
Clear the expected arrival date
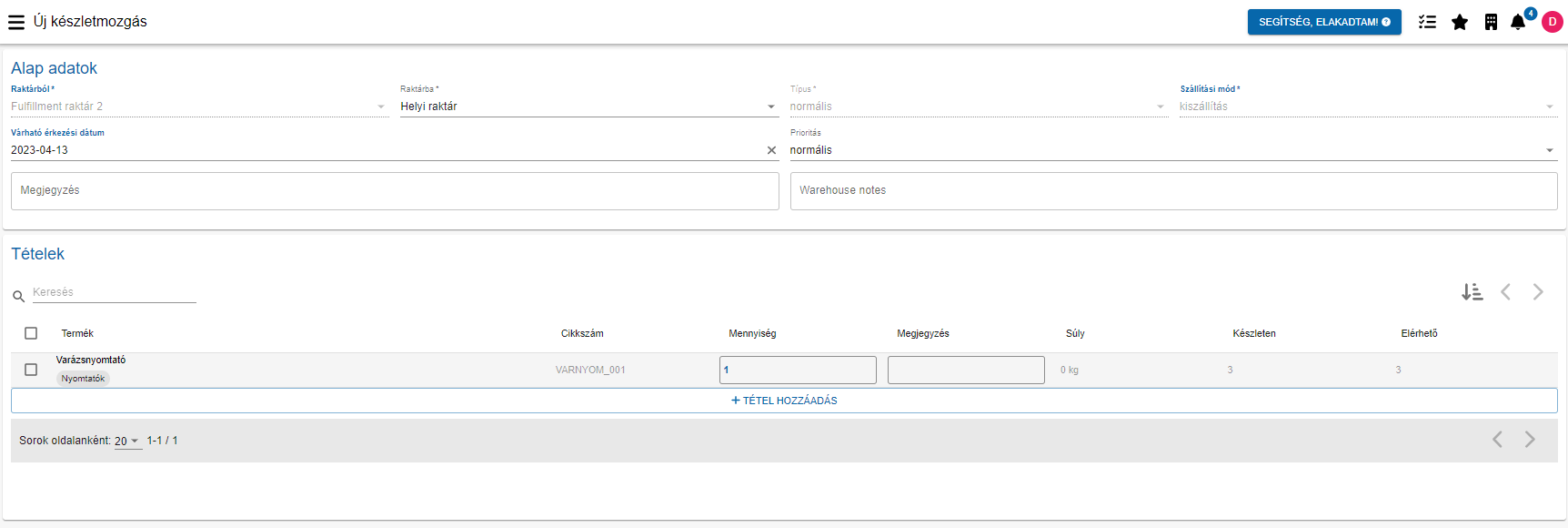771,150
